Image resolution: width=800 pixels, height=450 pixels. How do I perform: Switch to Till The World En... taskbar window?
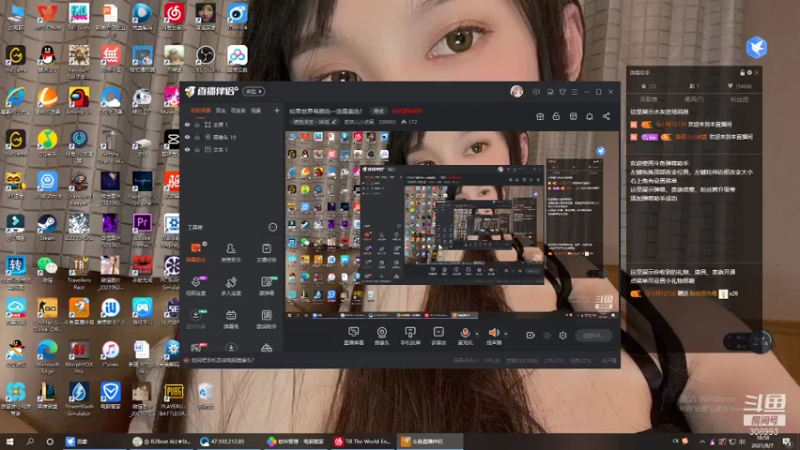[x=363, y=441]
